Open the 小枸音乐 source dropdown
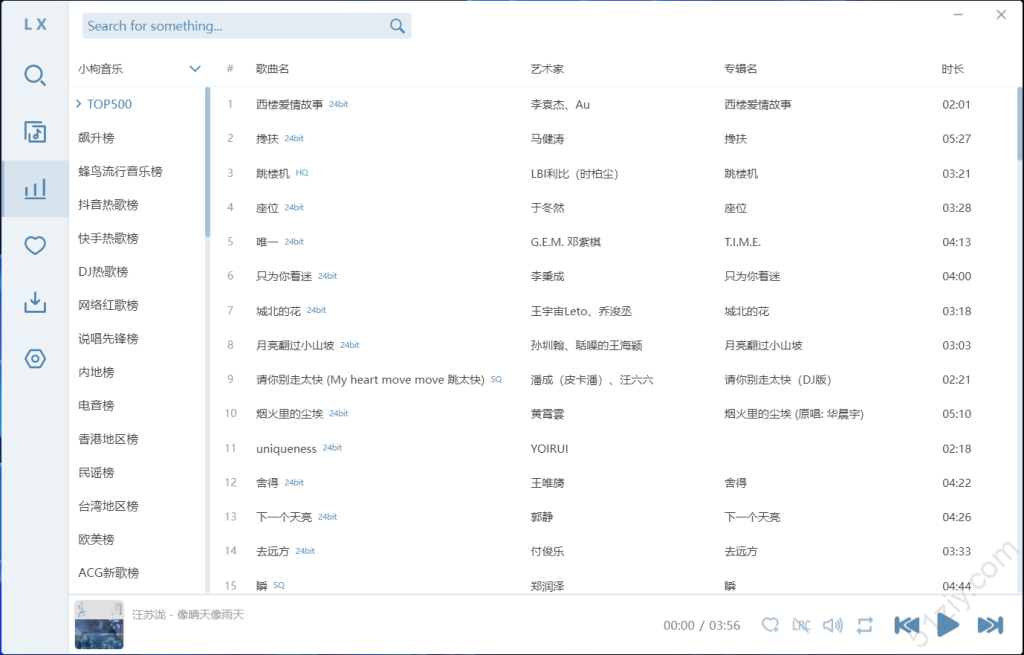The height and width of the screenshot is (655, 1024). click(x=139, y=69)
